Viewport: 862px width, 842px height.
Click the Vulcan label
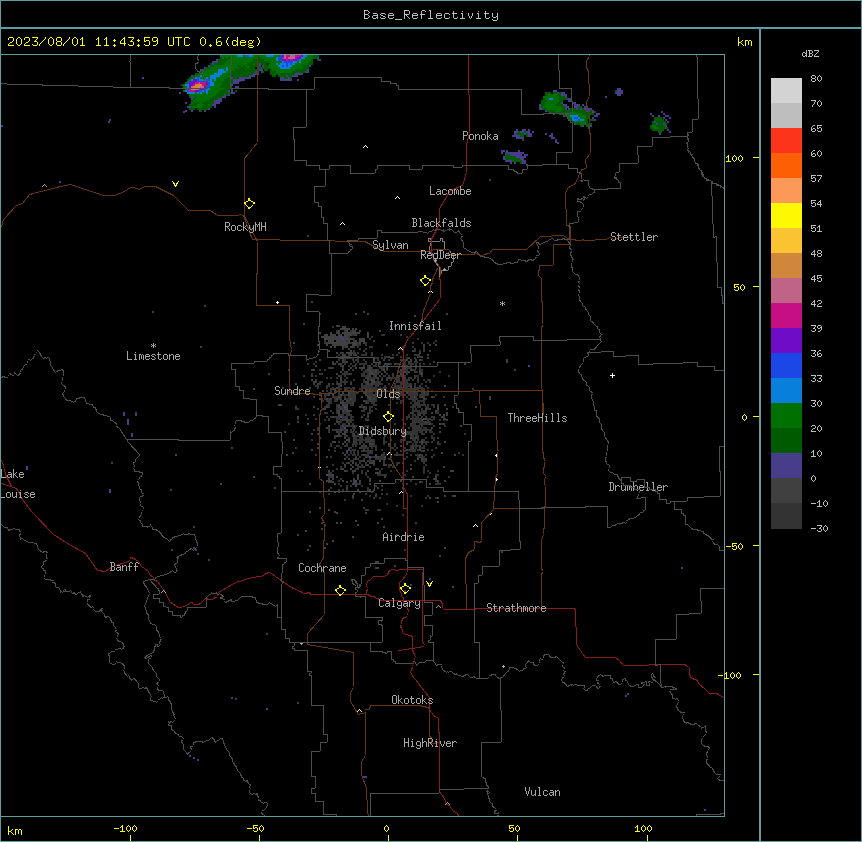(543, 792)
